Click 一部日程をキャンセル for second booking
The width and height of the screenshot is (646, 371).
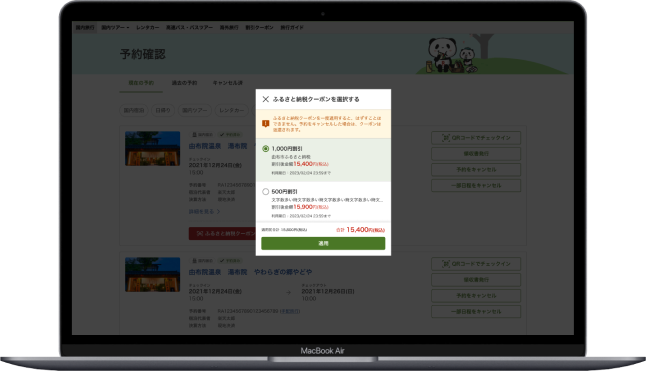click(476, 312)
